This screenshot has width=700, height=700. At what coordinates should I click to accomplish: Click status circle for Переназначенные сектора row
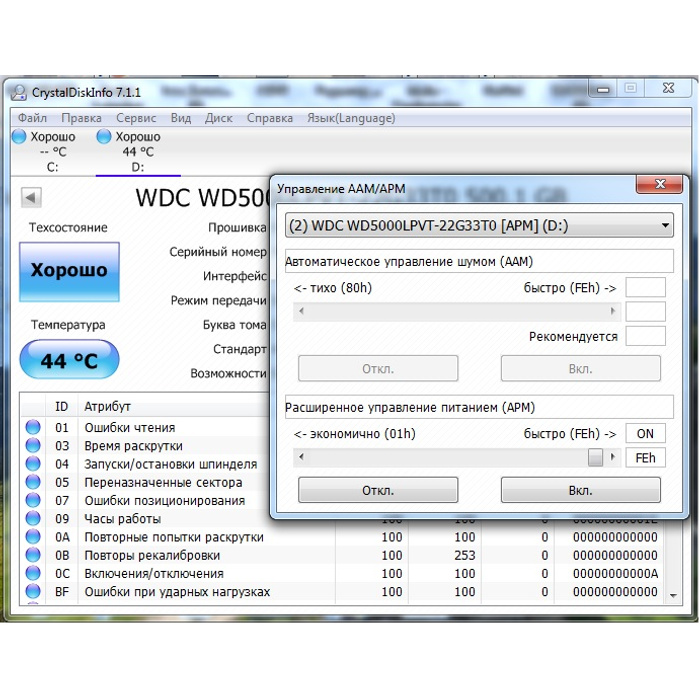tap(33, 483)
